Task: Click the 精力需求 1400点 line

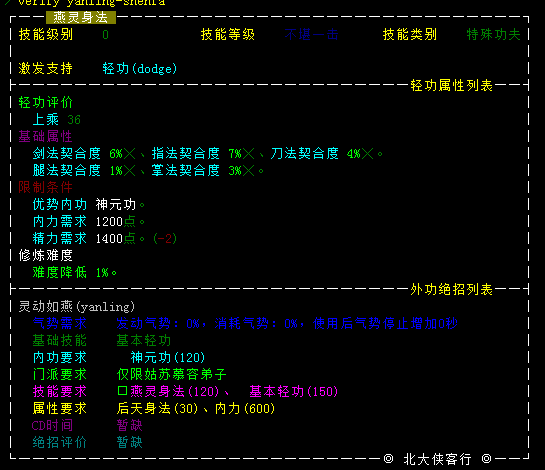Action: [x=88, y=238]
